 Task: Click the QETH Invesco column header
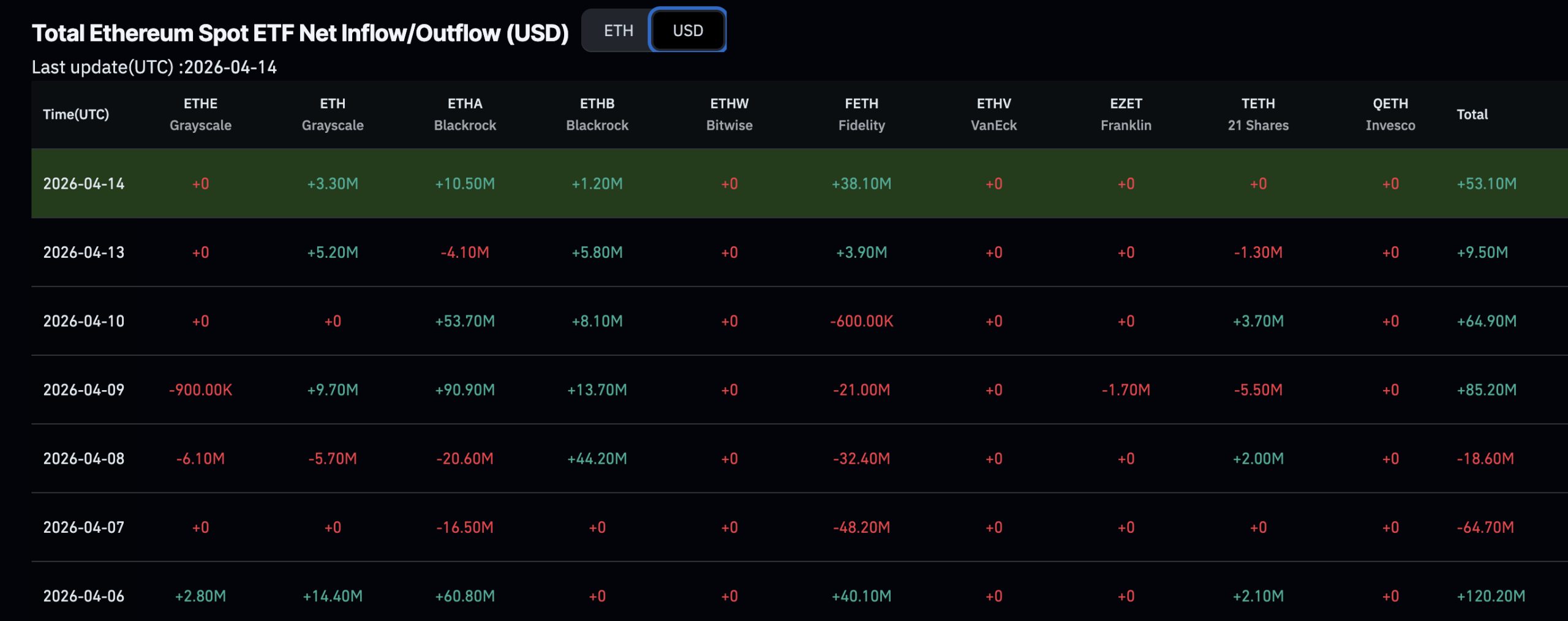coord(1389,114)
